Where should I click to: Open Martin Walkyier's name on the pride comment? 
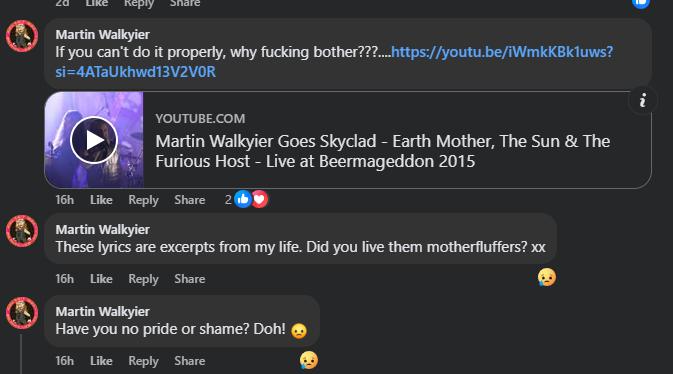click(x=103, y=312)
